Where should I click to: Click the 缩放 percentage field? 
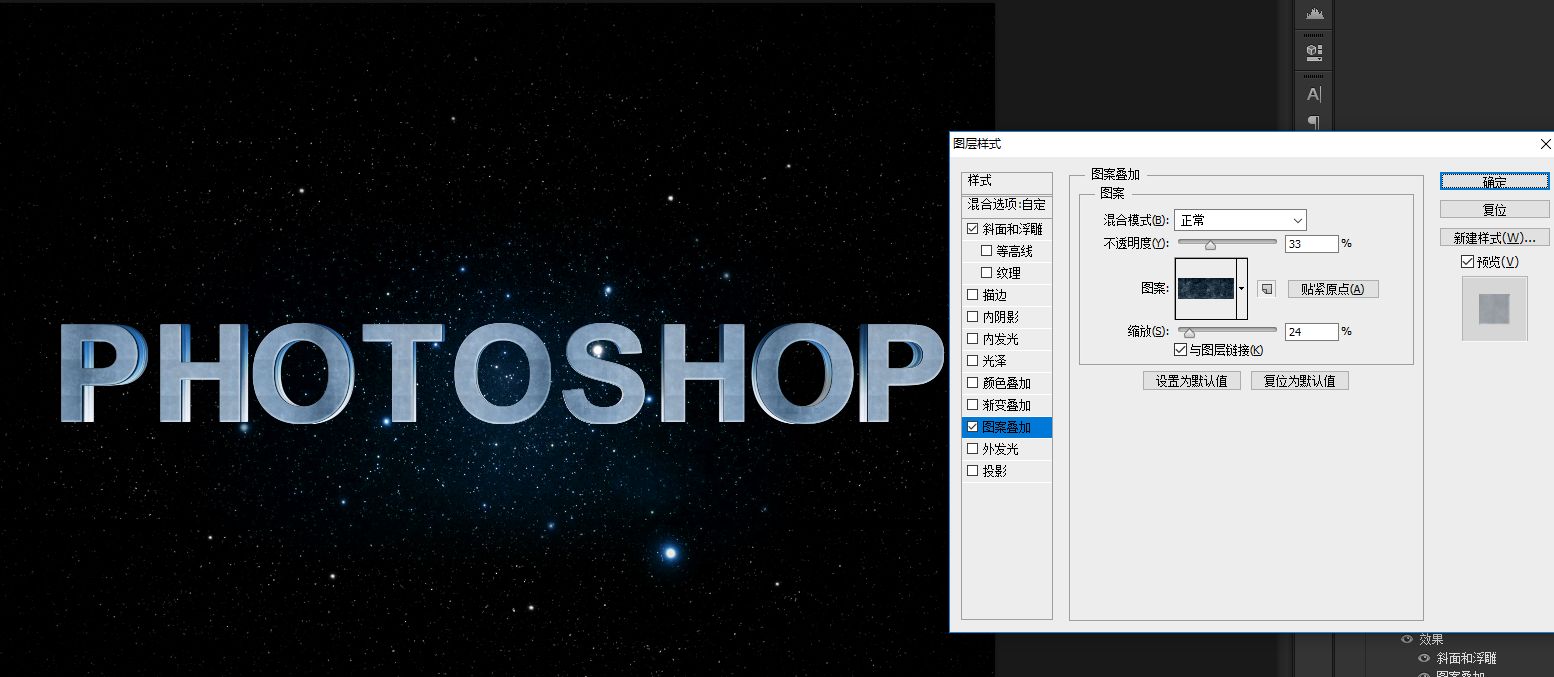(1311, 332)
